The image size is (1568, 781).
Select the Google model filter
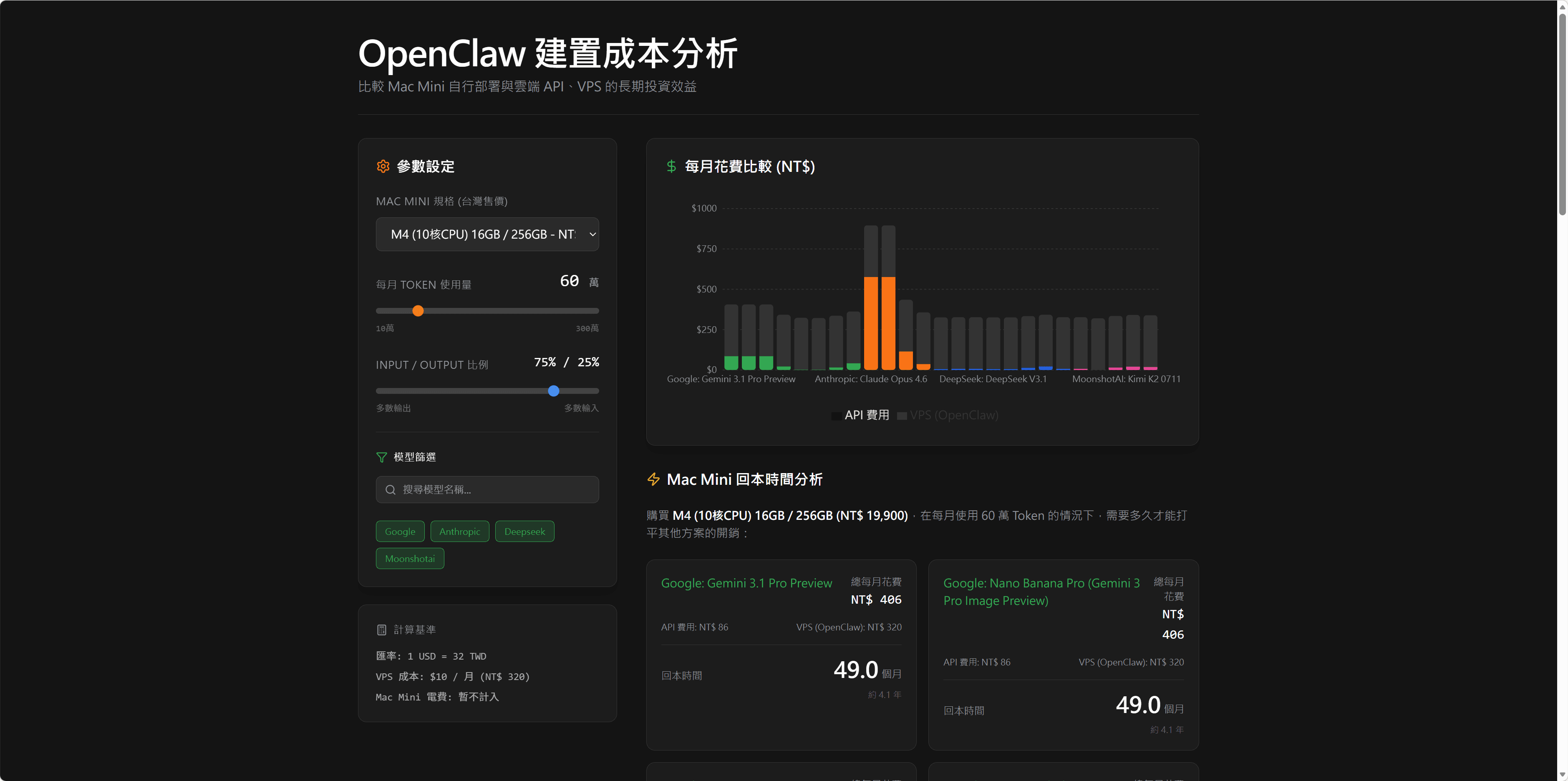coord(399,531)
